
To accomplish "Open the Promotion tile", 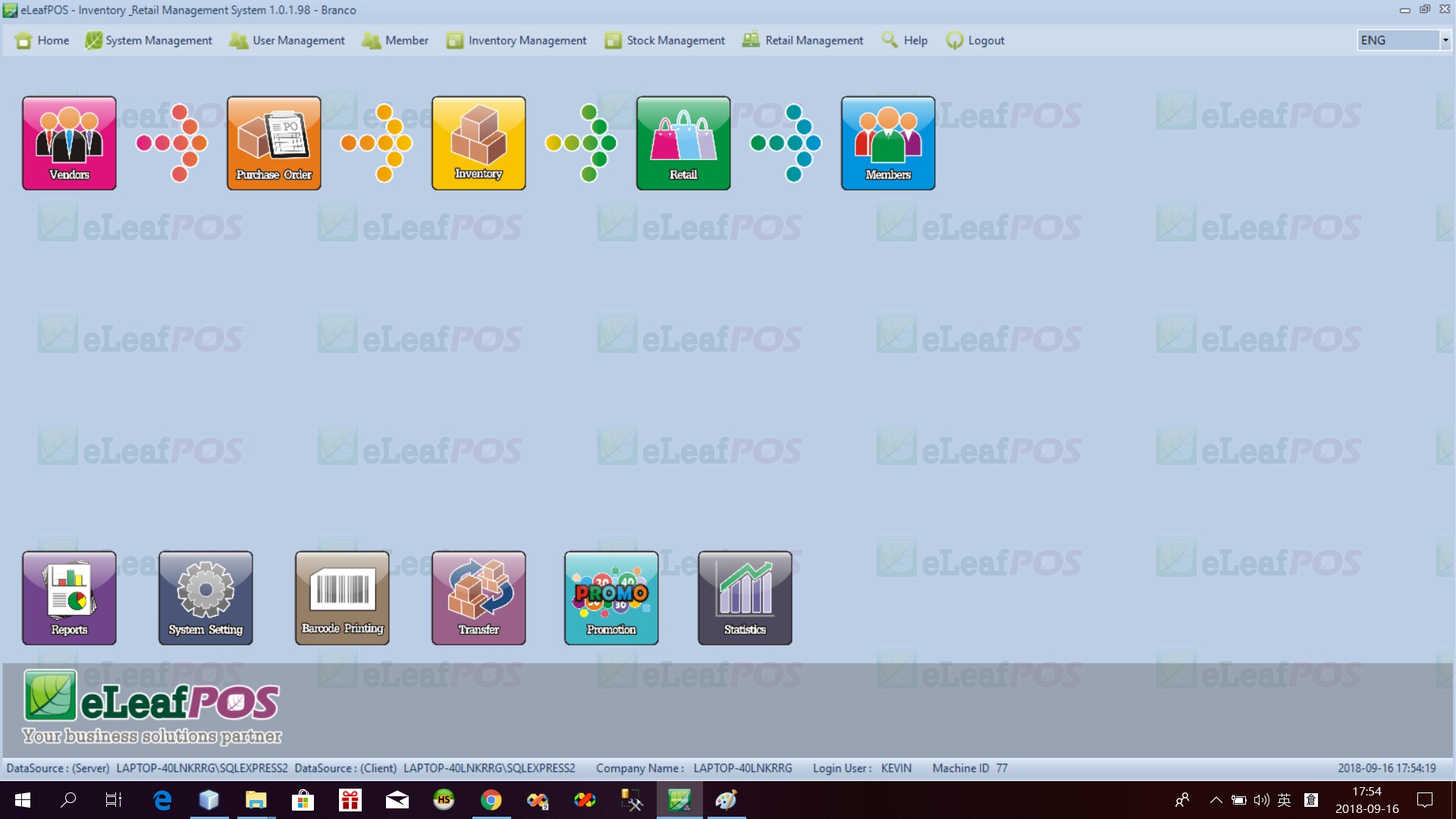I will pyautogui.click(x=611, y=598).
